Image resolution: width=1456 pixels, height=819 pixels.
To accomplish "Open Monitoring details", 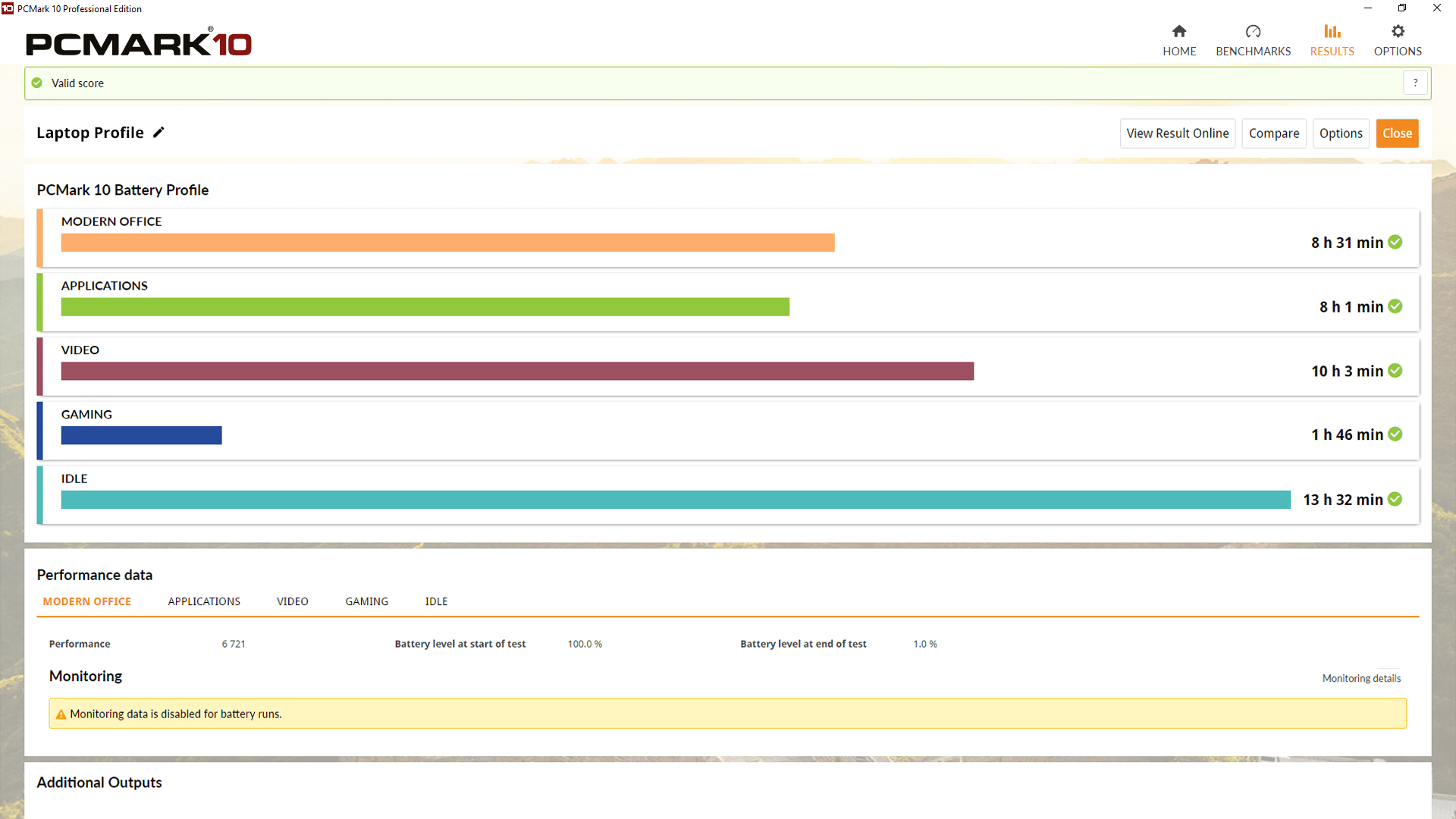I will pos(1361,678).
